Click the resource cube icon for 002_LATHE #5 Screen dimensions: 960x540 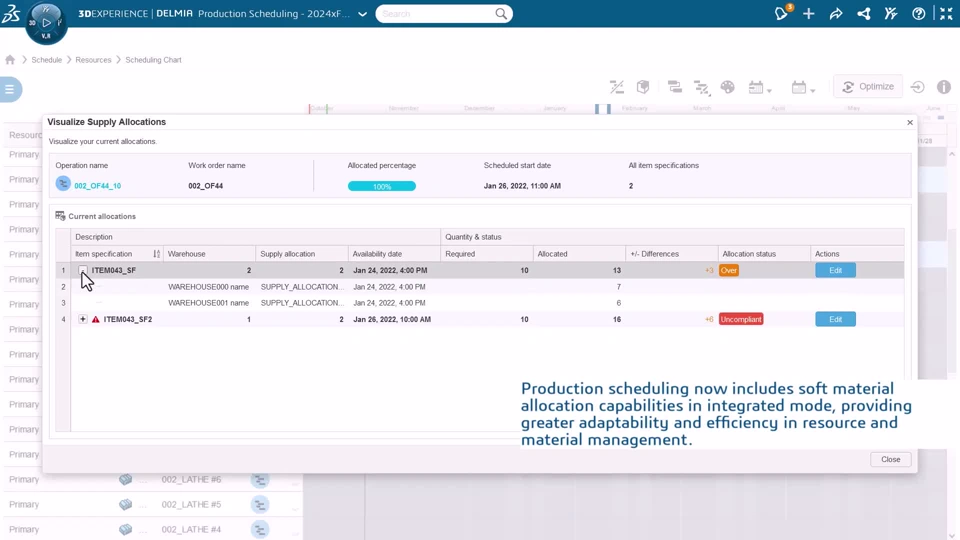point(126,504)
